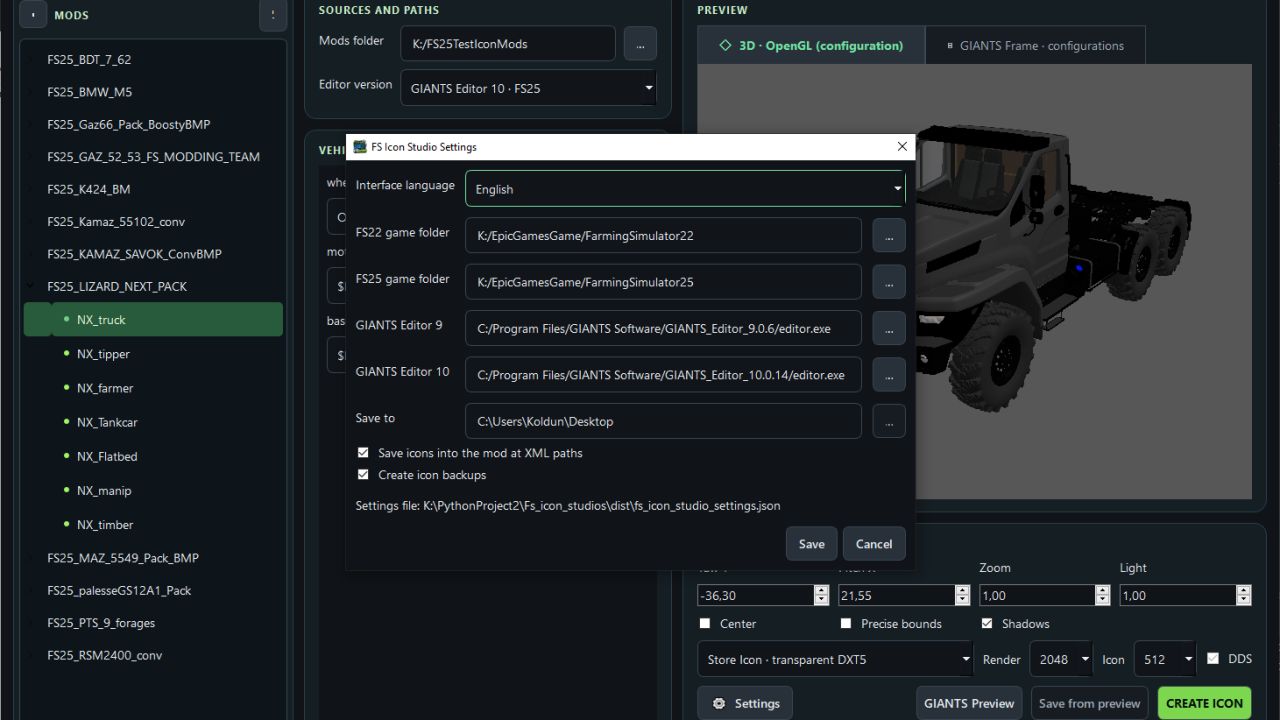1280x720 pixels.
Task: Cancel the FS Icon Studio Settings dialog
Action: 874,544
